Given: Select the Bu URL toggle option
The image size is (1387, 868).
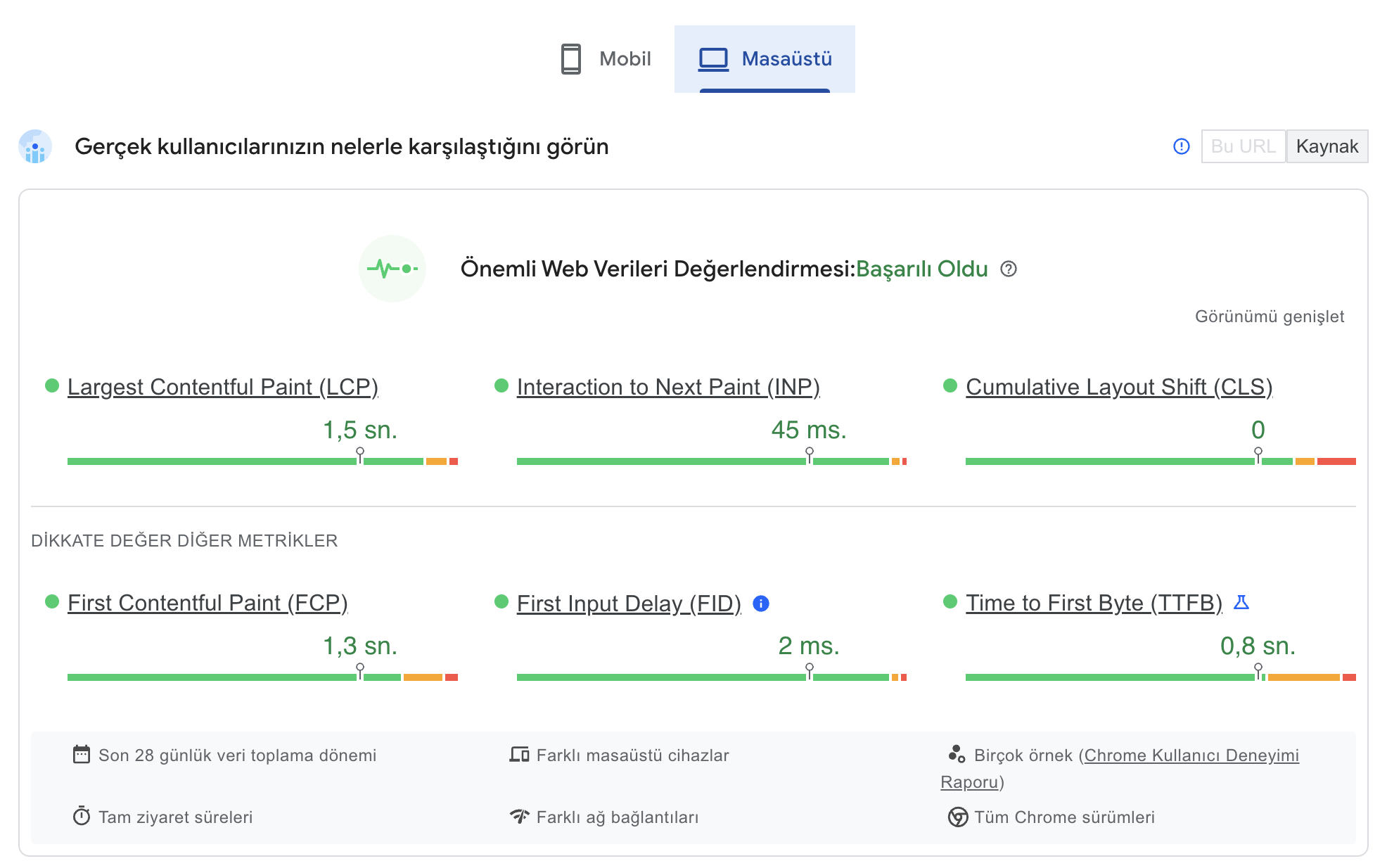Looking at the screenshot, I should pos(1244,146).
